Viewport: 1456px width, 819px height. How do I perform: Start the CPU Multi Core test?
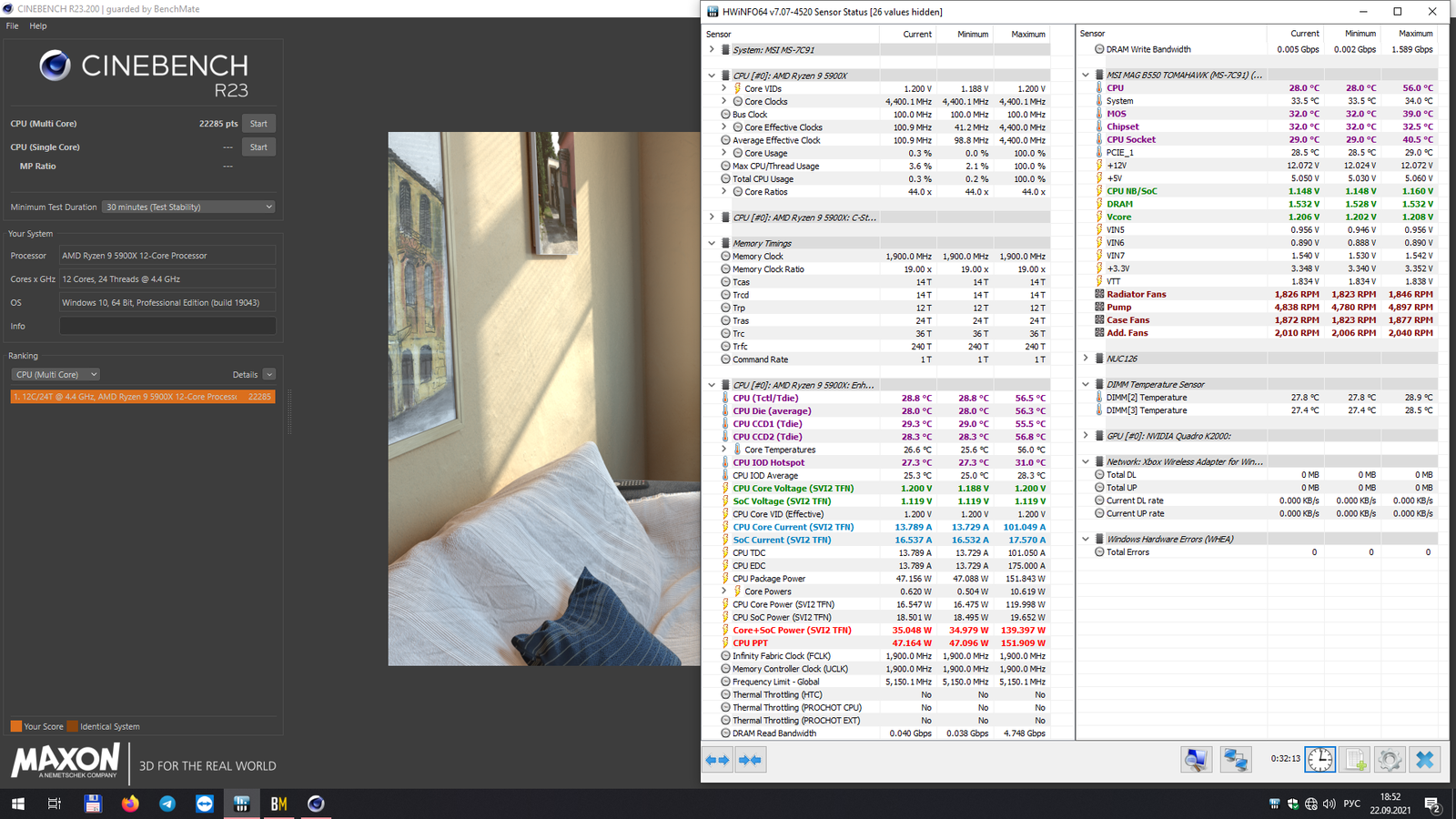[258, 124]
